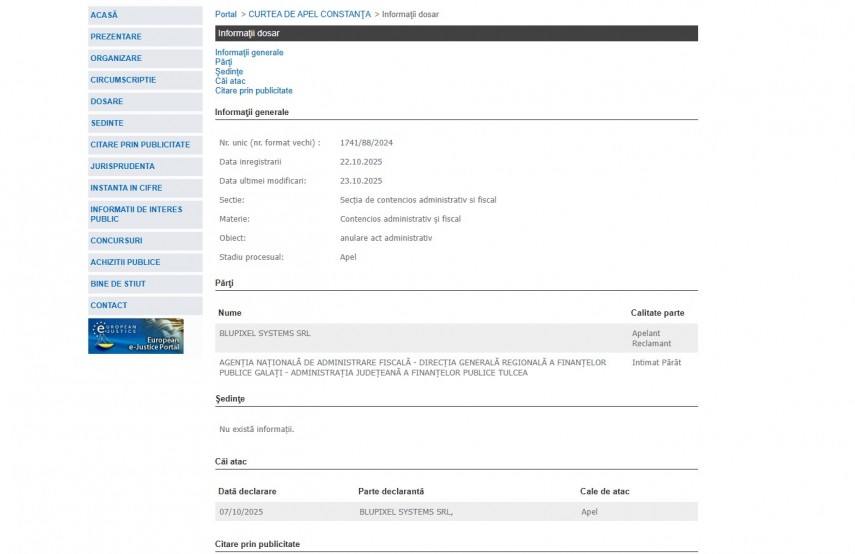Open the ACASĂ sidebar menu item
Viewport: 855px width, 554px height.
pyautogui.click(x=104, y=15)
